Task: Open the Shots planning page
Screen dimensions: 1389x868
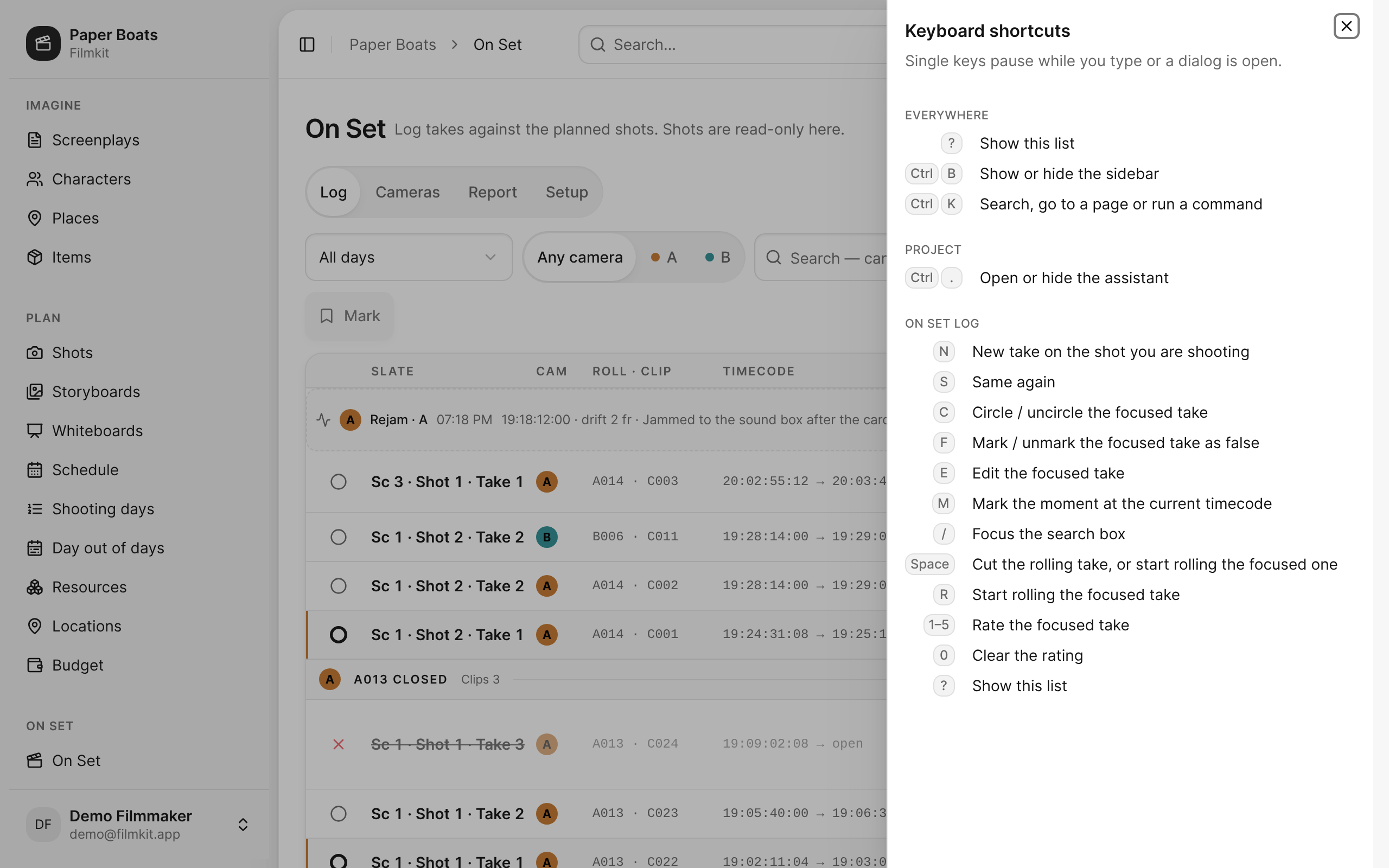Action: pyautogui.click(x=139, y=353)
